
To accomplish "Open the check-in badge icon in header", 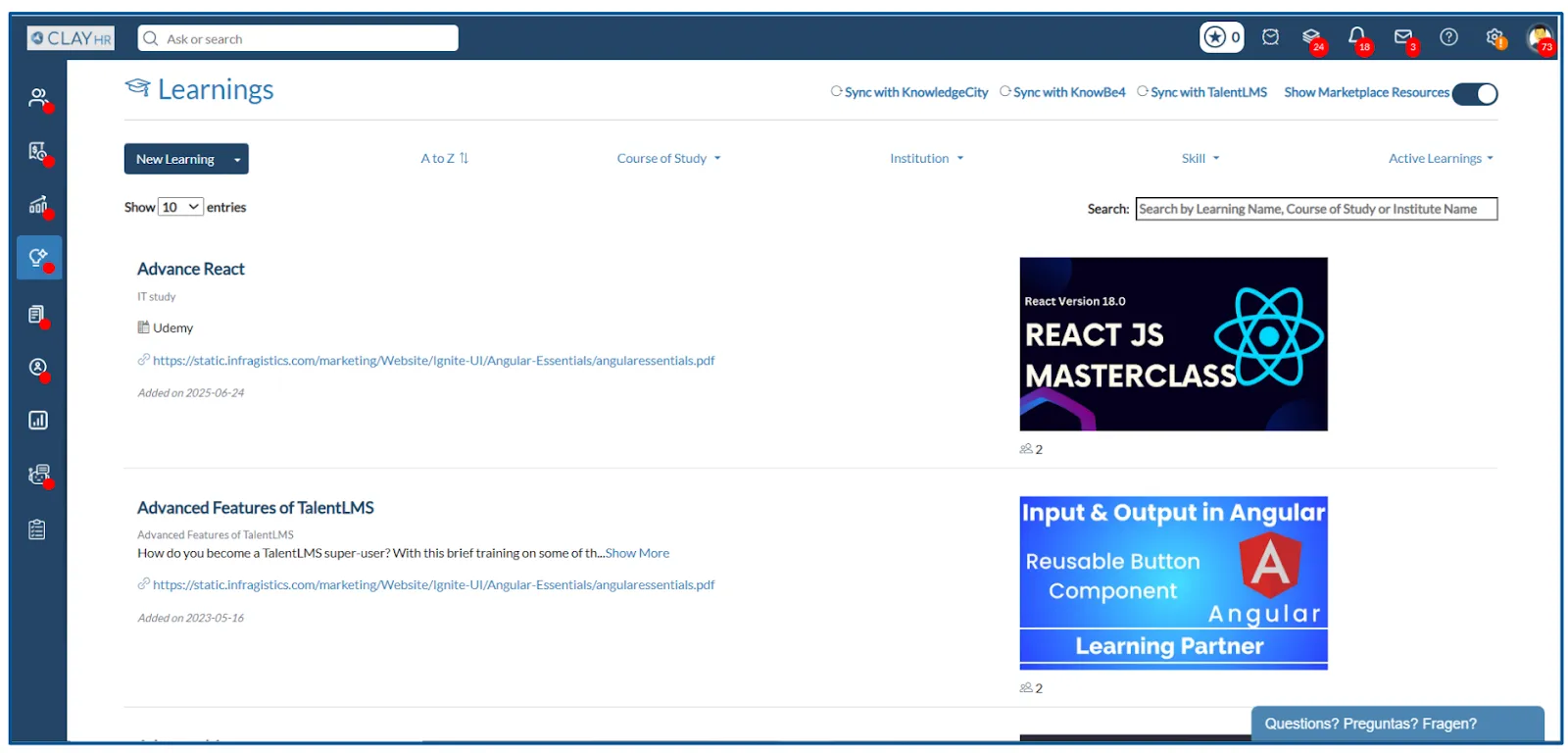I will [1270, 37].
